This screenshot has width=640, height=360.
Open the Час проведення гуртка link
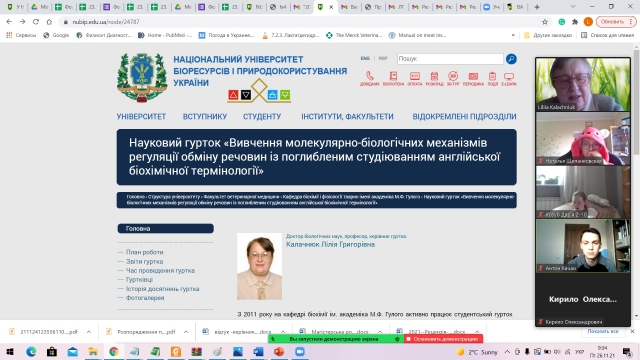click(160, 271)
